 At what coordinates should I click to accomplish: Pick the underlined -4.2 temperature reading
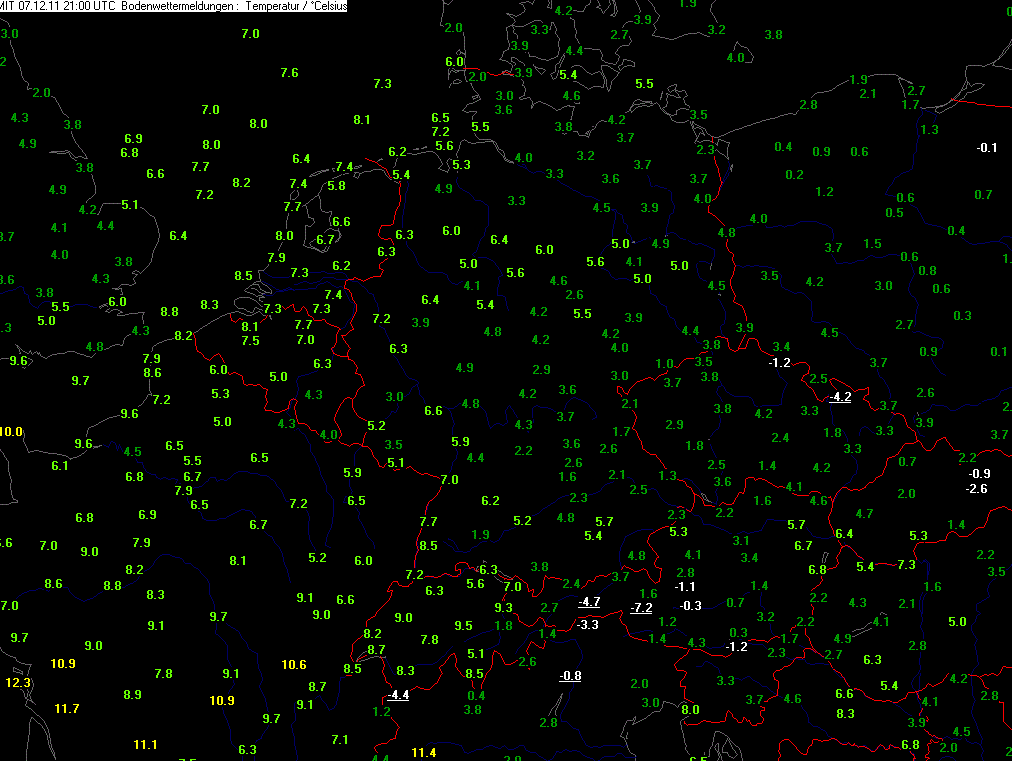click(x=840, y=397)
